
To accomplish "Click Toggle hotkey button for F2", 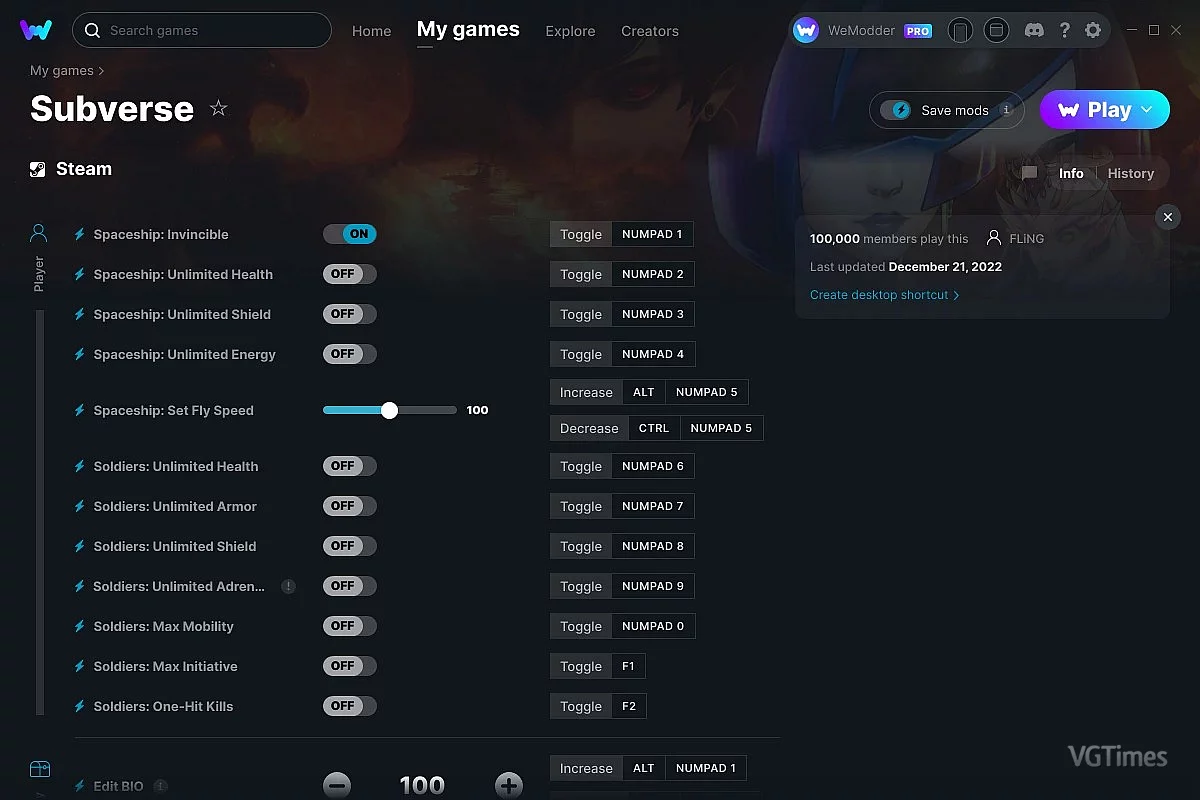I will click(581, 706).
